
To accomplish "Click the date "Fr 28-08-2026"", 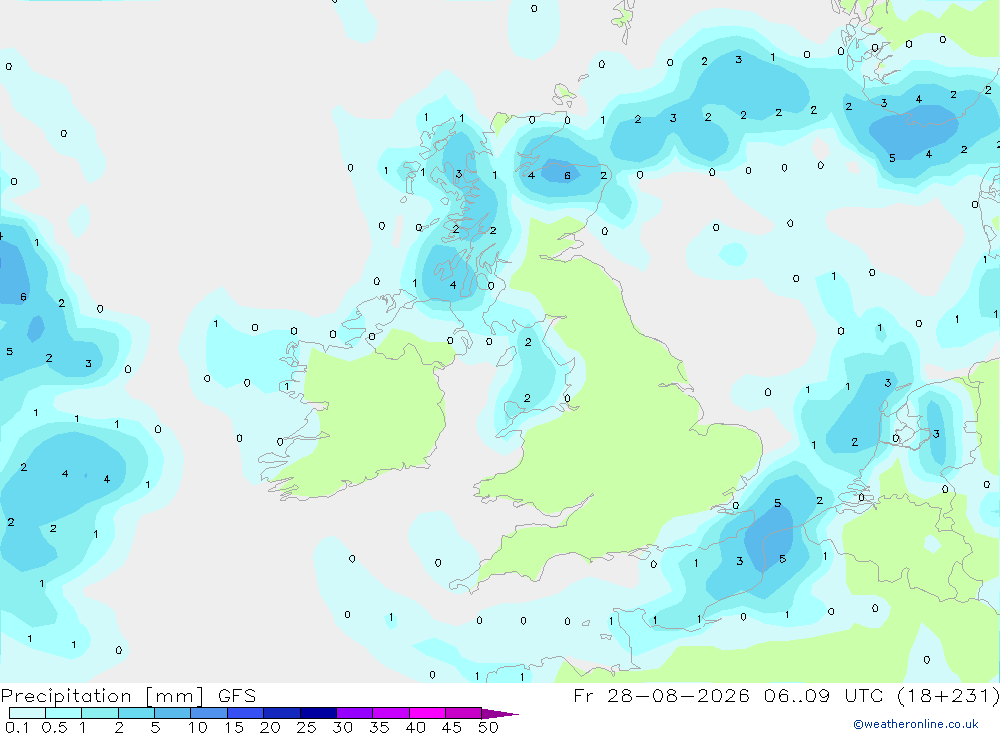I will coord(661,695).
